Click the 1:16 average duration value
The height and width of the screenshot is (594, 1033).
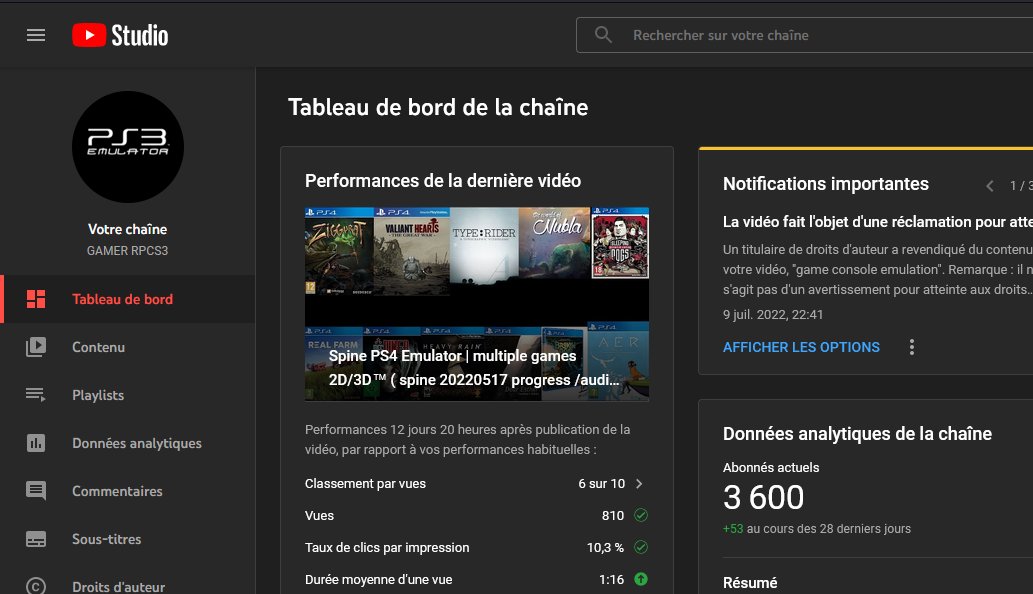[x=611, y=580]
